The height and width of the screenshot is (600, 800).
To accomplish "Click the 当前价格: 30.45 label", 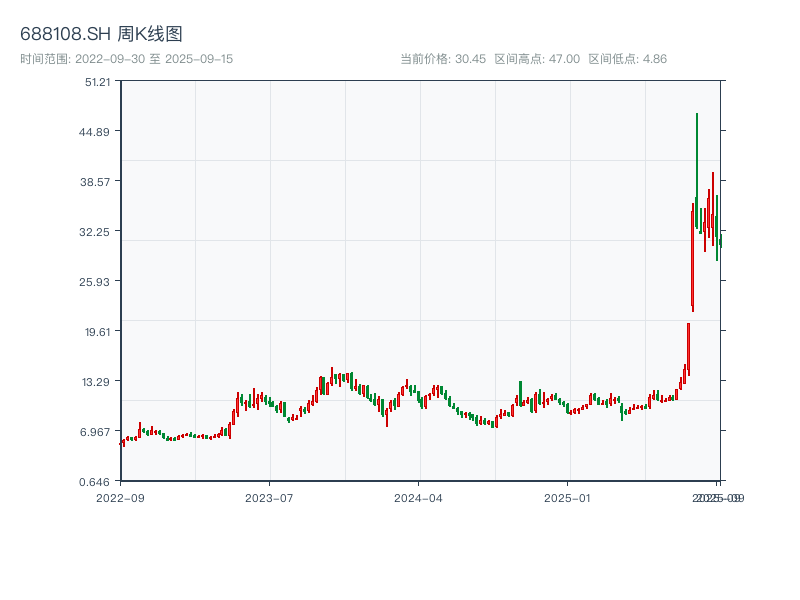I will tap(443, 59).
